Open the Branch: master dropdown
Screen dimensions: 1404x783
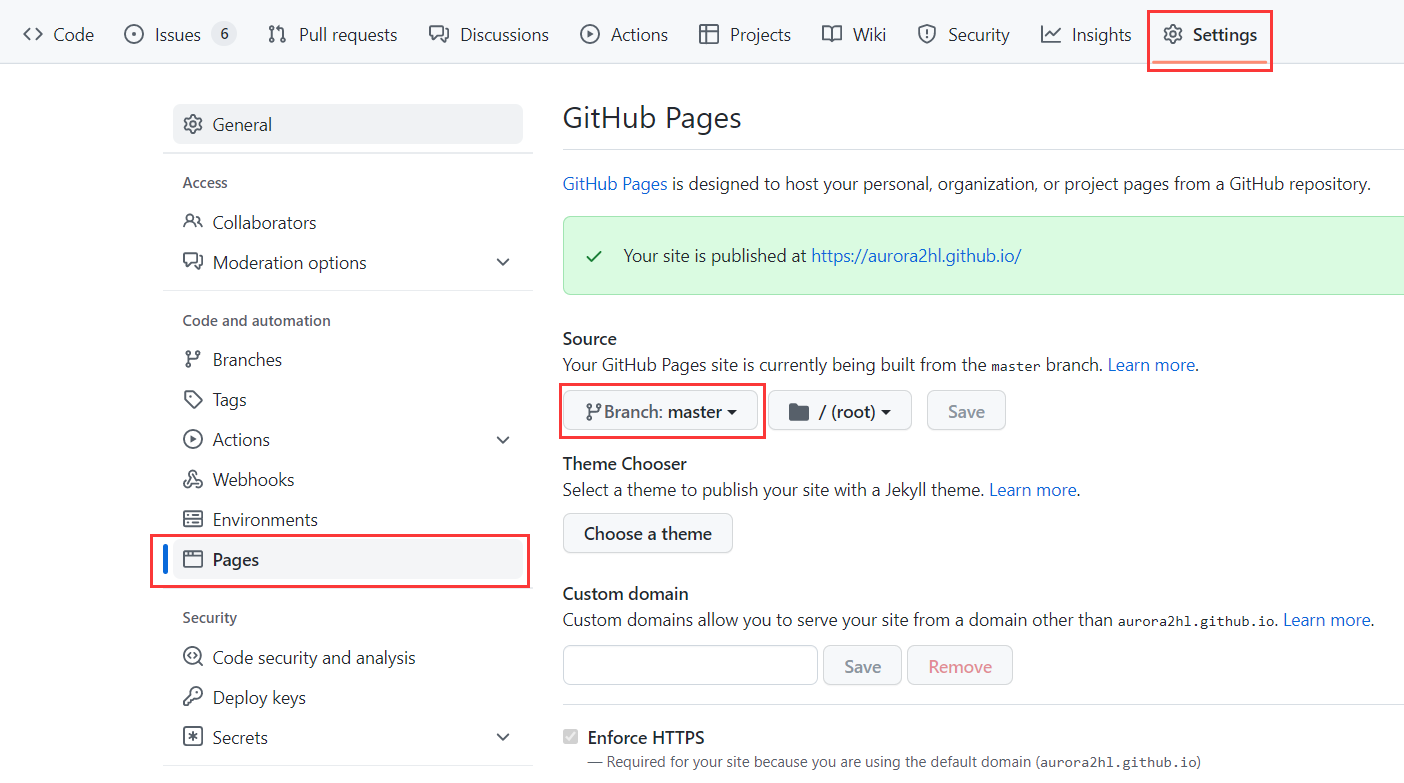coord(661,412)
